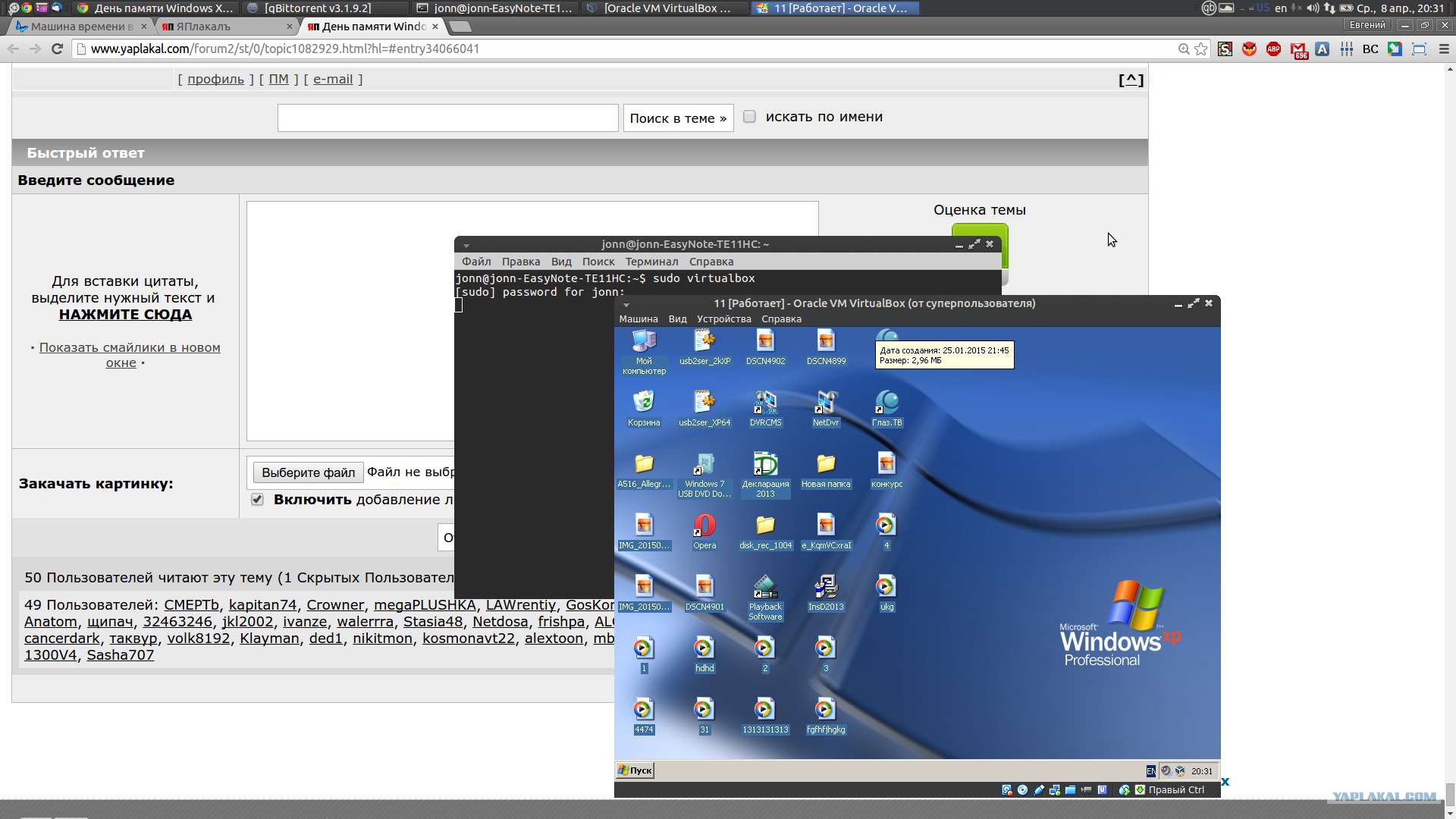This screenshot has width=1456, height=819.
Task: Click the VirtualBox USB devices status icon
Action: pyautogui.click(x=1039, y=790)
